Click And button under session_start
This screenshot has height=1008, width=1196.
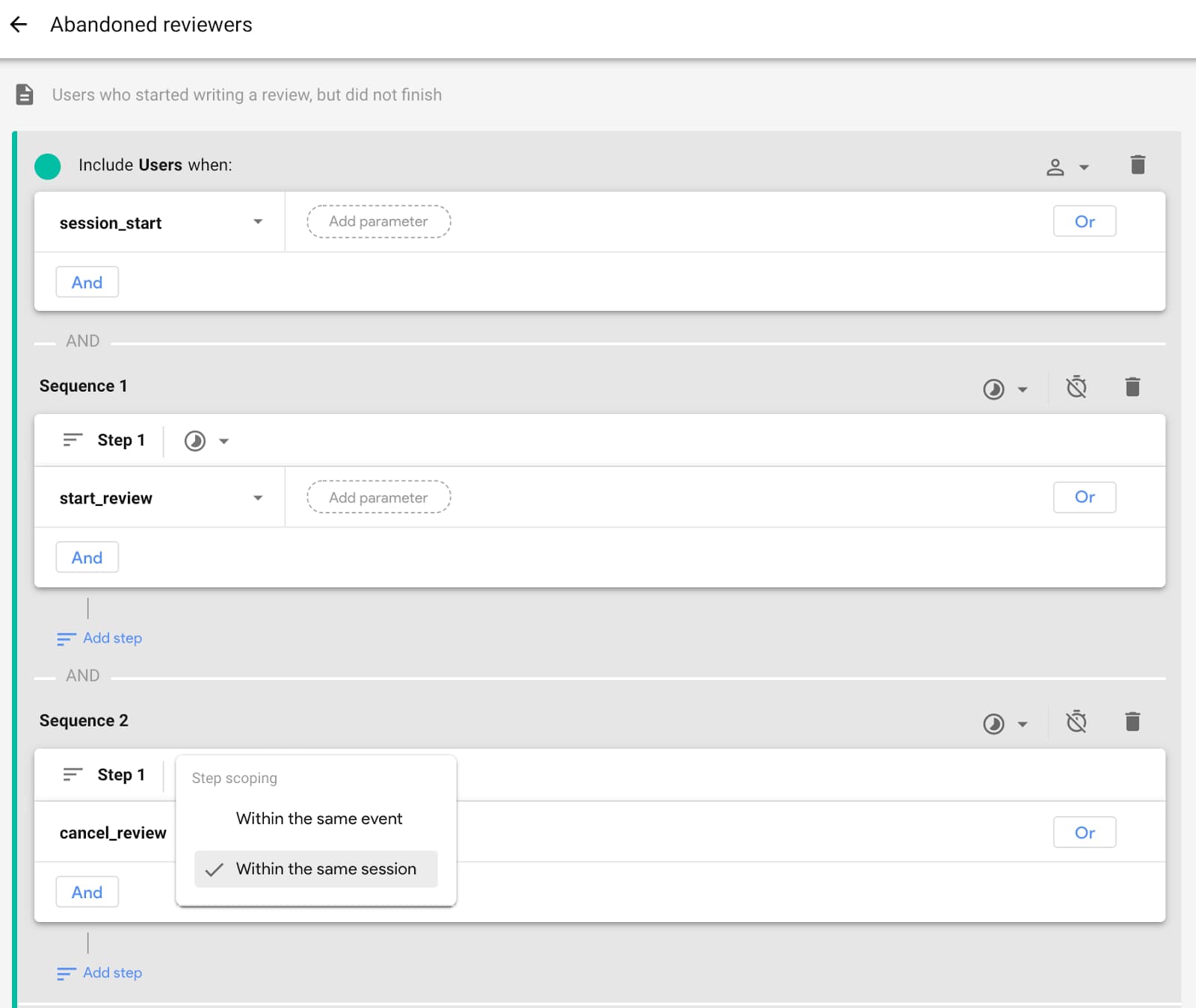pos(87,282)
